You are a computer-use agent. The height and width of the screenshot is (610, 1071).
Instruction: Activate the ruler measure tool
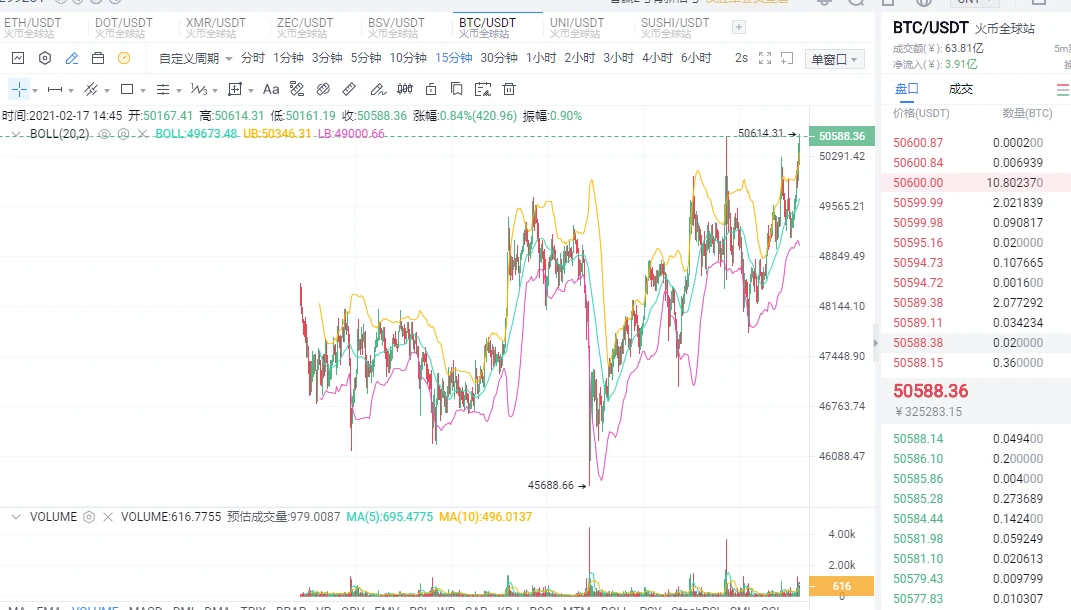point(348,89)
